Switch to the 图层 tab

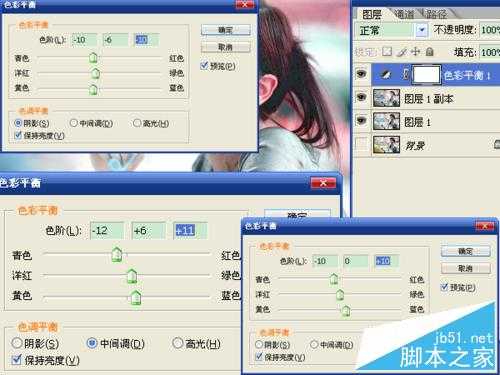pos(372,14)
